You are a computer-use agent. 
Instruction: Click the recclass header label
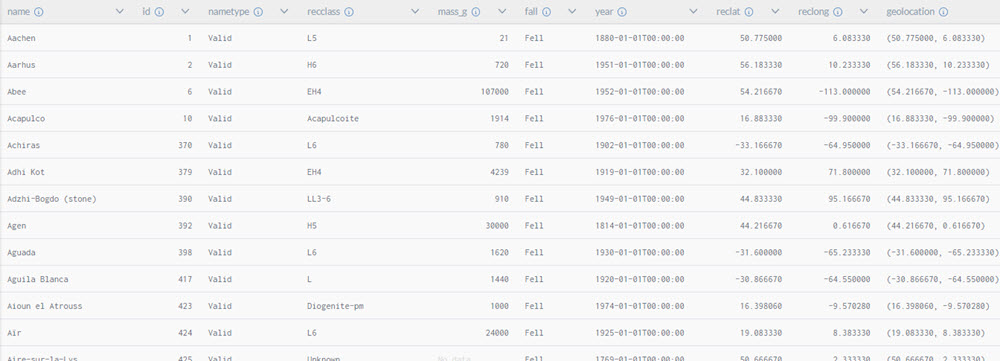click(x=324, y=12)
